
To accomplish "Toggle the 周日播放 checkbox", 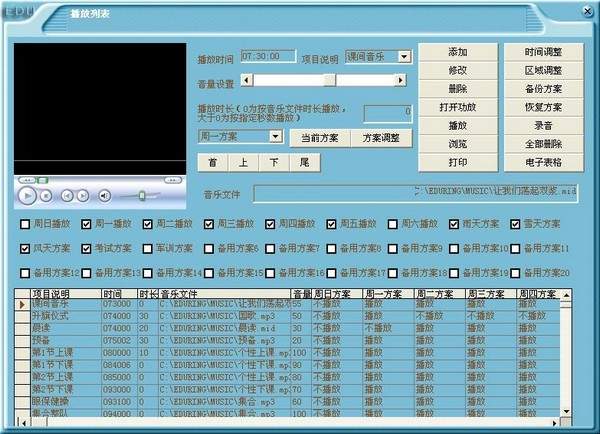I will (x=25, y=224).
